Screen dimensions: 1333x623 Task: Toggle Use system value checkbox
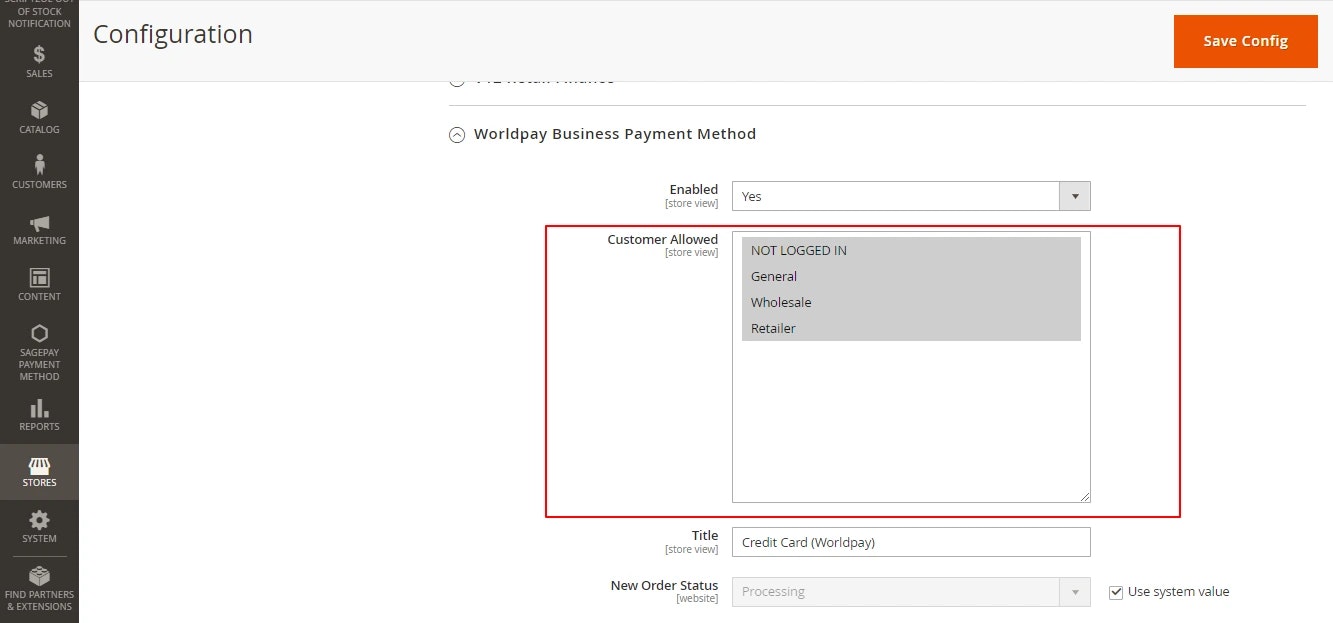1116,592
